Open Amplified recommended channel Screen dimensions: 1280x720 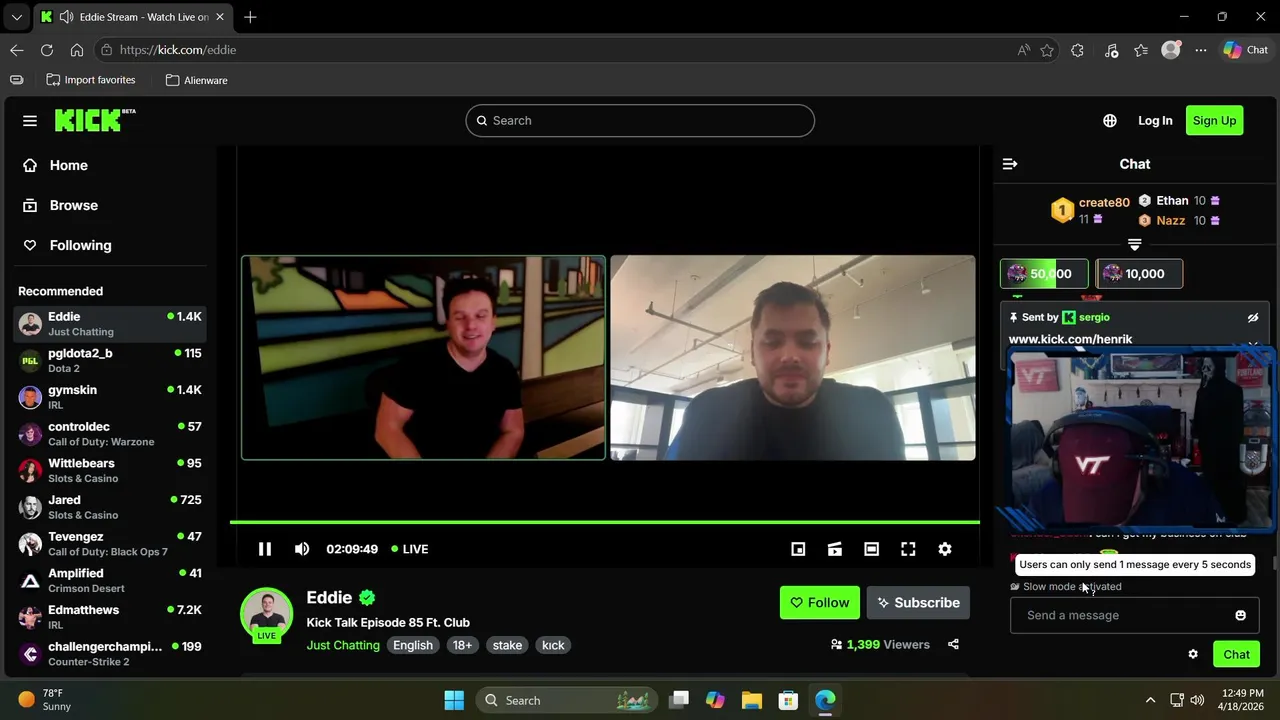[x=110, y=580]
